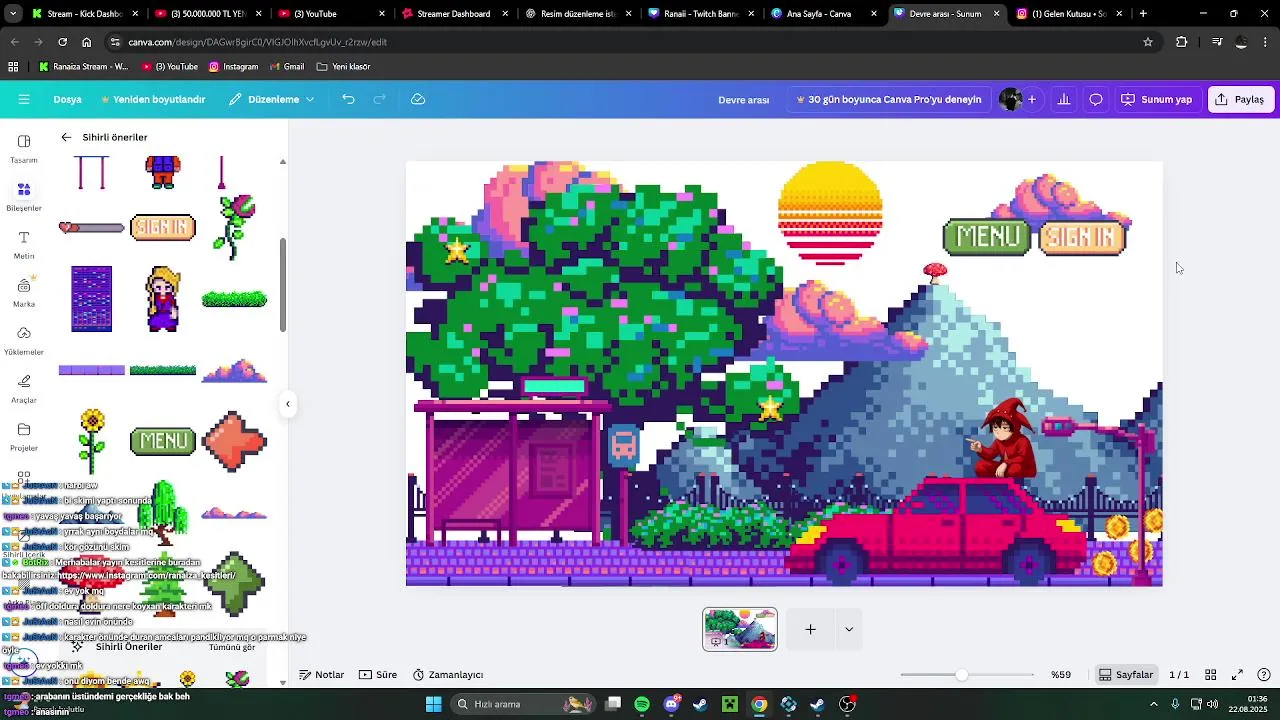1280x720 pixels.
Task: Add collaborator with plus icon
Action: coord(1032,99)
